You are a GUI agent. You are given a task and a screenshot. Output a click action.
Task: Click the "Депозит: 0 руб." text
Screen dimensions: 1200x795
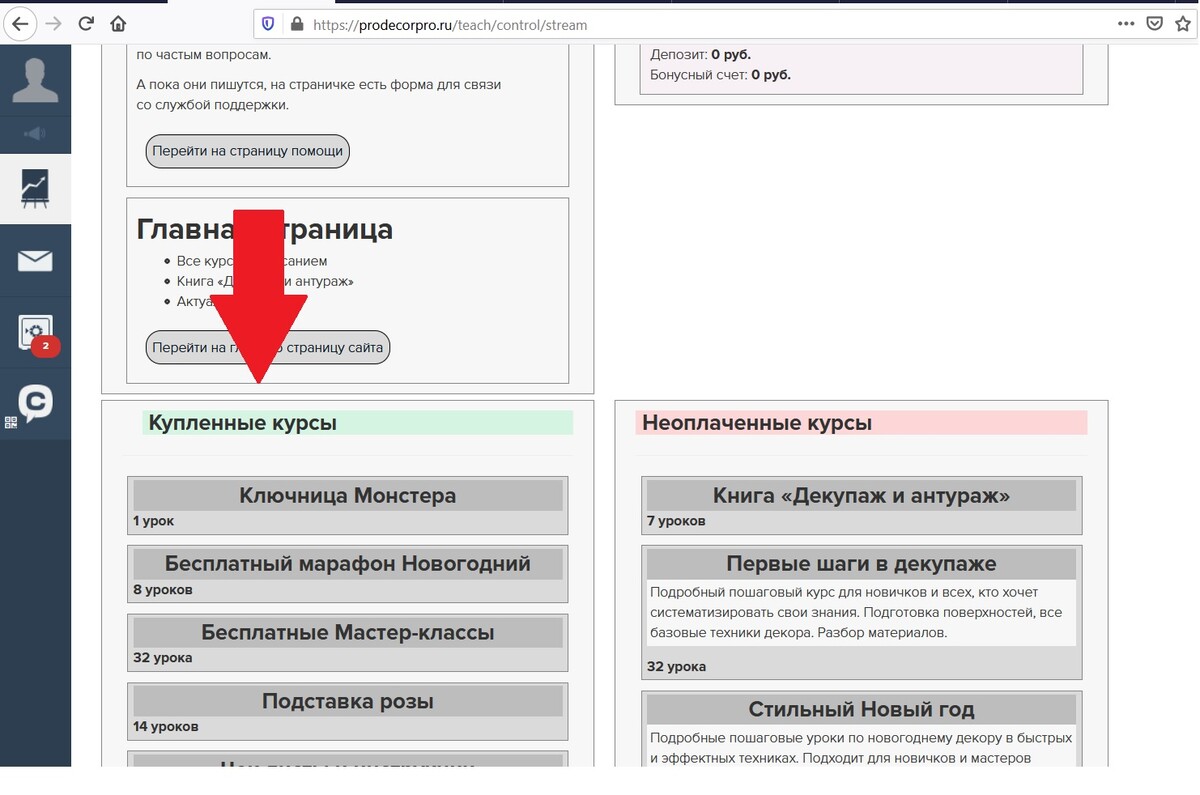pos(700,54)
